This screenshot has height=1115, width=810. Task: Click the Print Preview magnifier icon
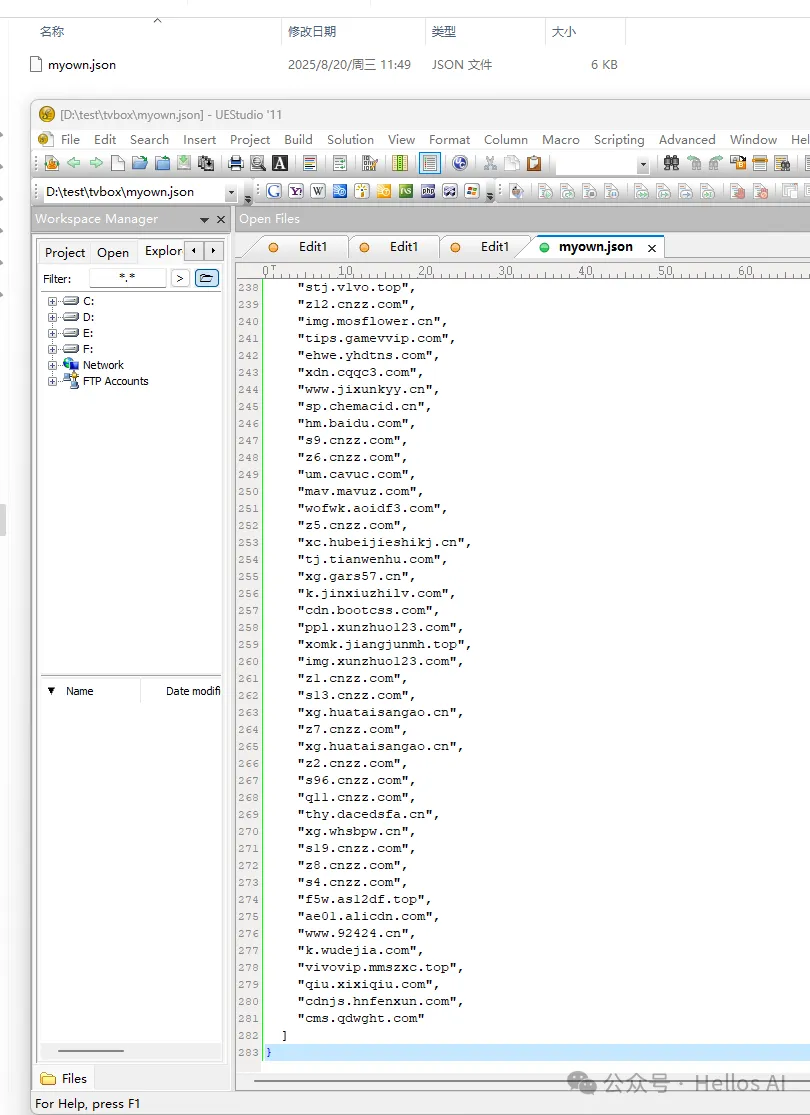point(258,163)
